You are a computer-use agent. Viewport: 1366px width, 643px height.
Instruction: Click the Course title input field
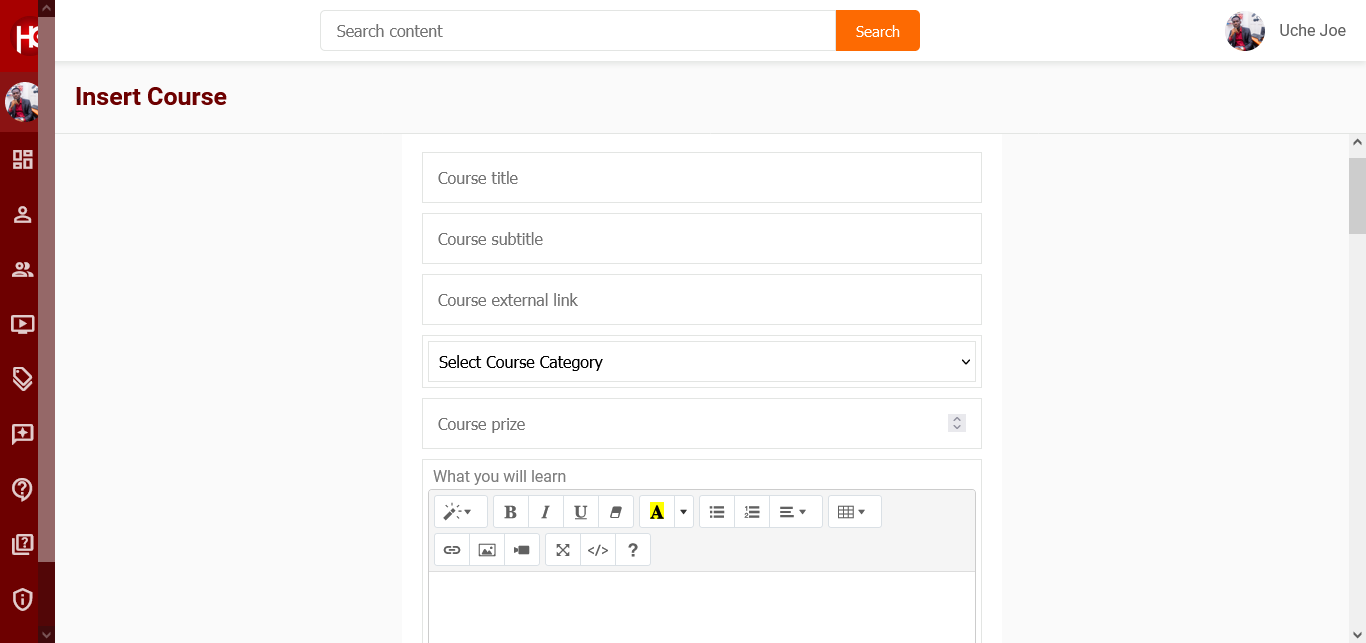(x=701, y=178)
